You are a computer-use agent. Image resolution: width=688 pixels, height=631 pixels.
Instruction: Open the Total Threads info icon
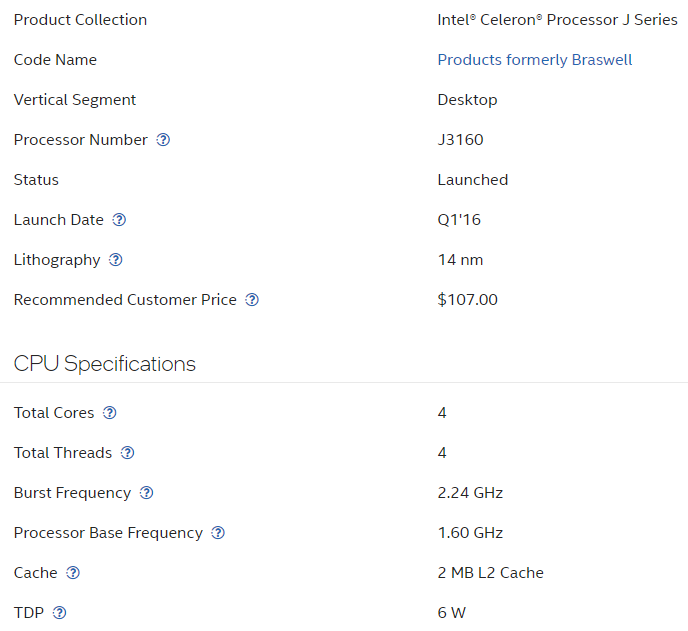click(x=128, y=453)
